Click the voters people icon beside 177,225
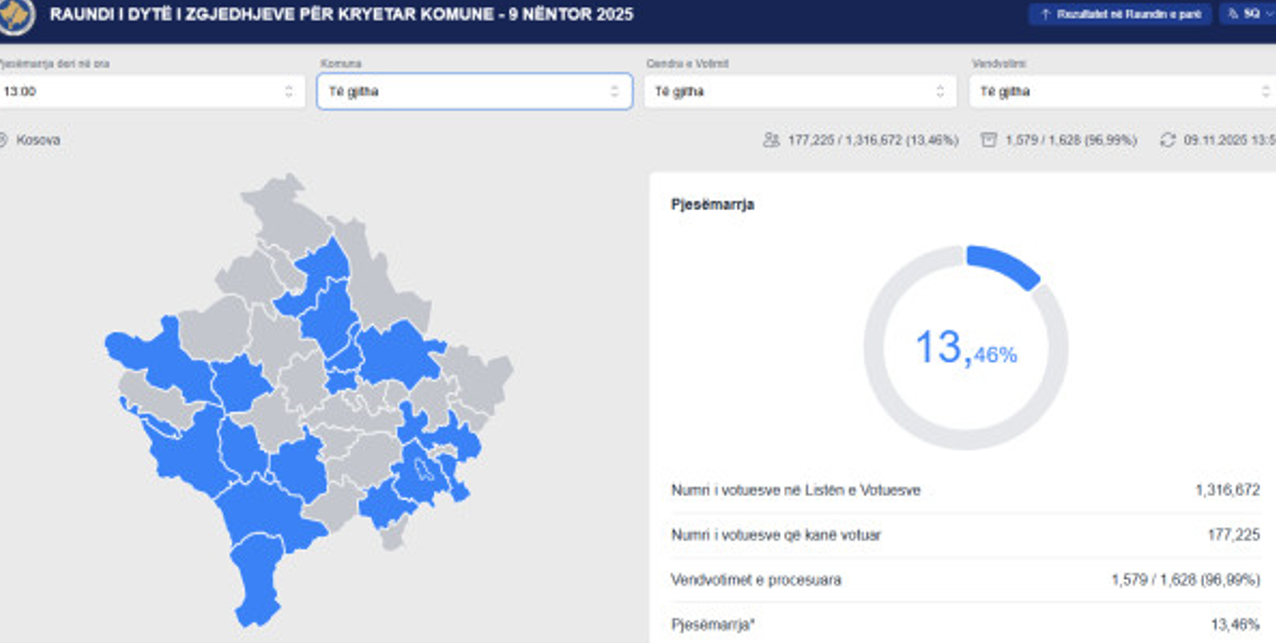This screenshot has height=643, width=1276. pos(770,140)
